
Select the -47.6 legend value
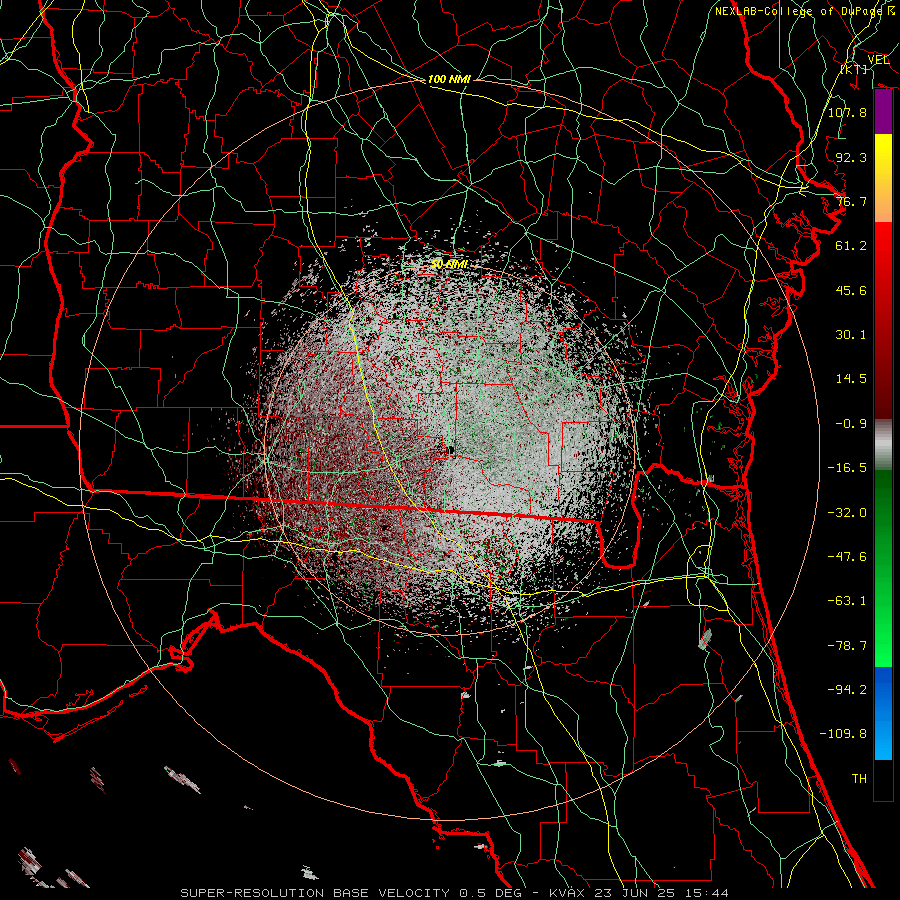(847, 556)
